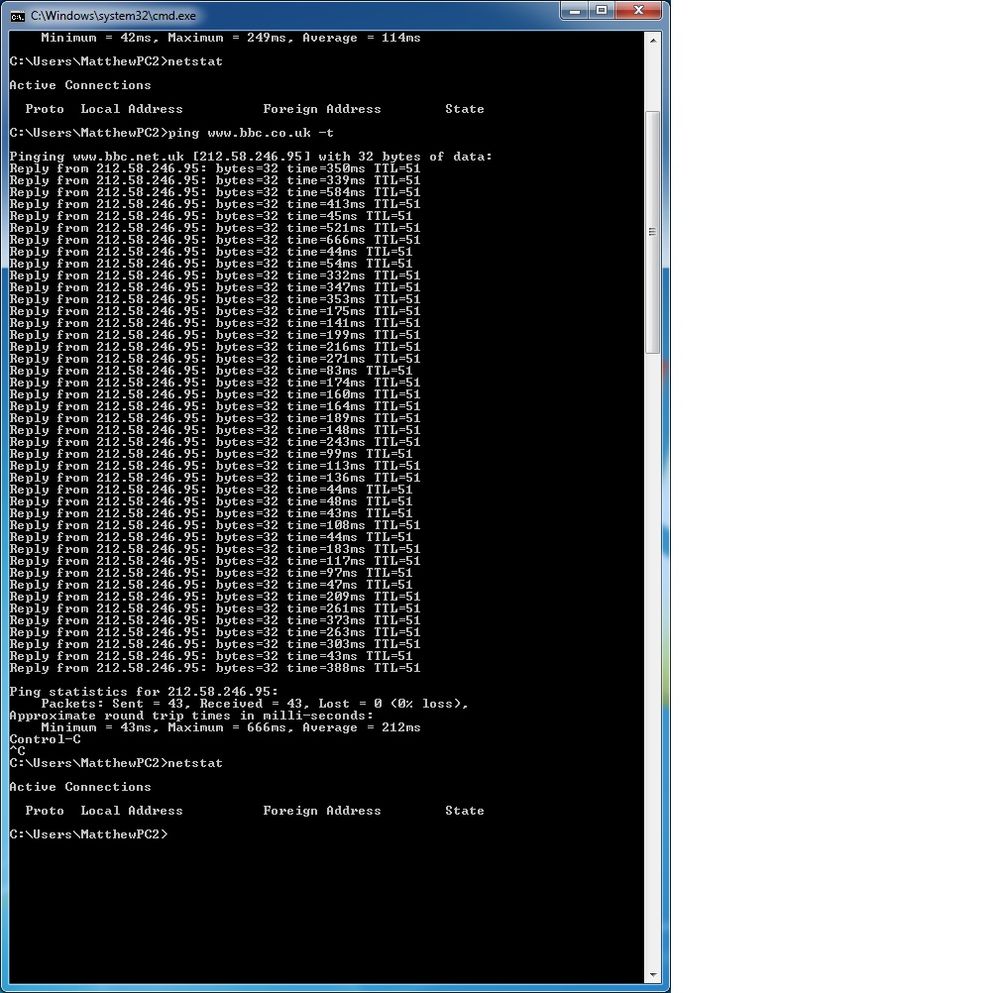The image size is (999, 993).
Task: Click the last empty C:\Users\MatthewPC2> prompt
Action: click(89, 834)
